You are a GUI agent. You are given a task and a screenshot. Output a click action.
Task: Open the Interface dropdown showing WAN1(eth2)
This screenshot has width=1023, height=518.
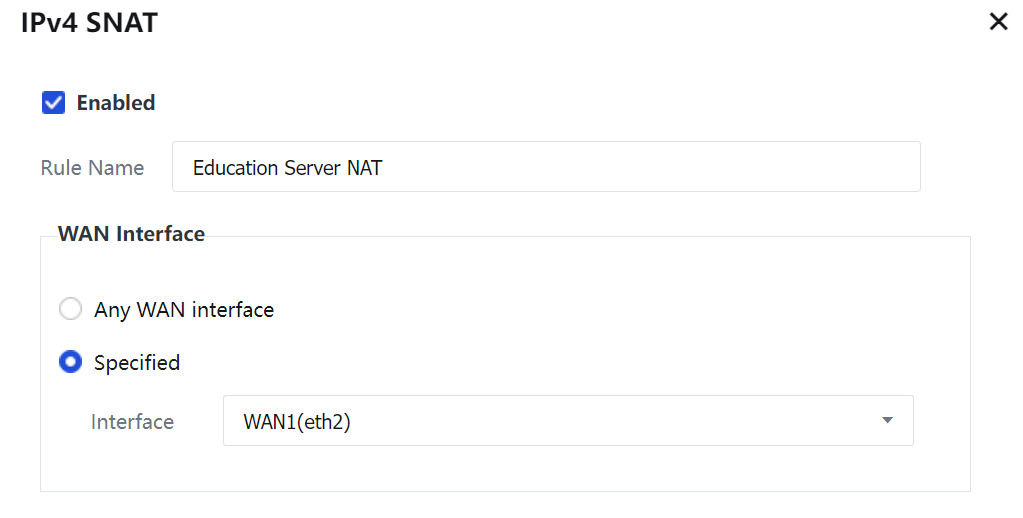click(567, 421)
